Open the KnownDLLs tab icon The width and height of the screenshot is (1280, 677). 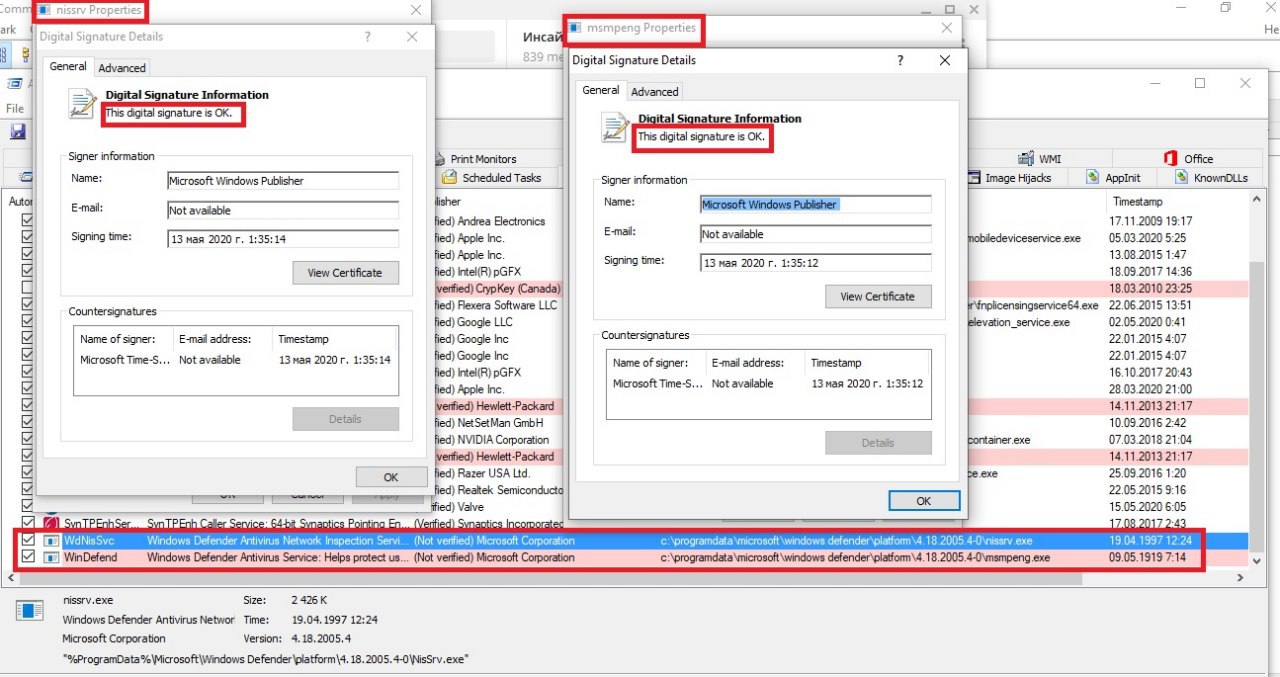(1183, 178)
